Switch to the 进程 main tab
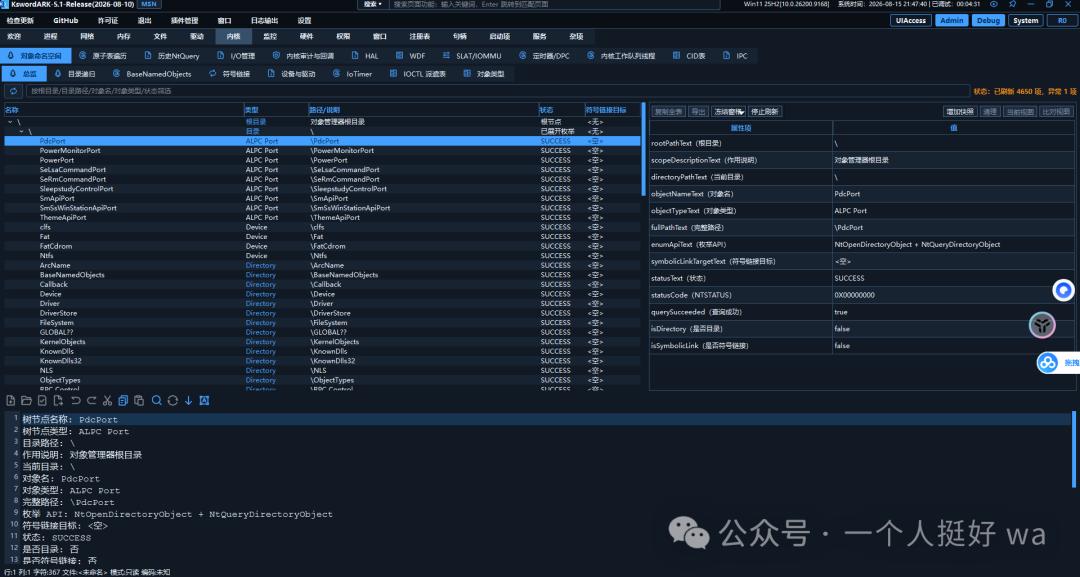 (50, 36)
